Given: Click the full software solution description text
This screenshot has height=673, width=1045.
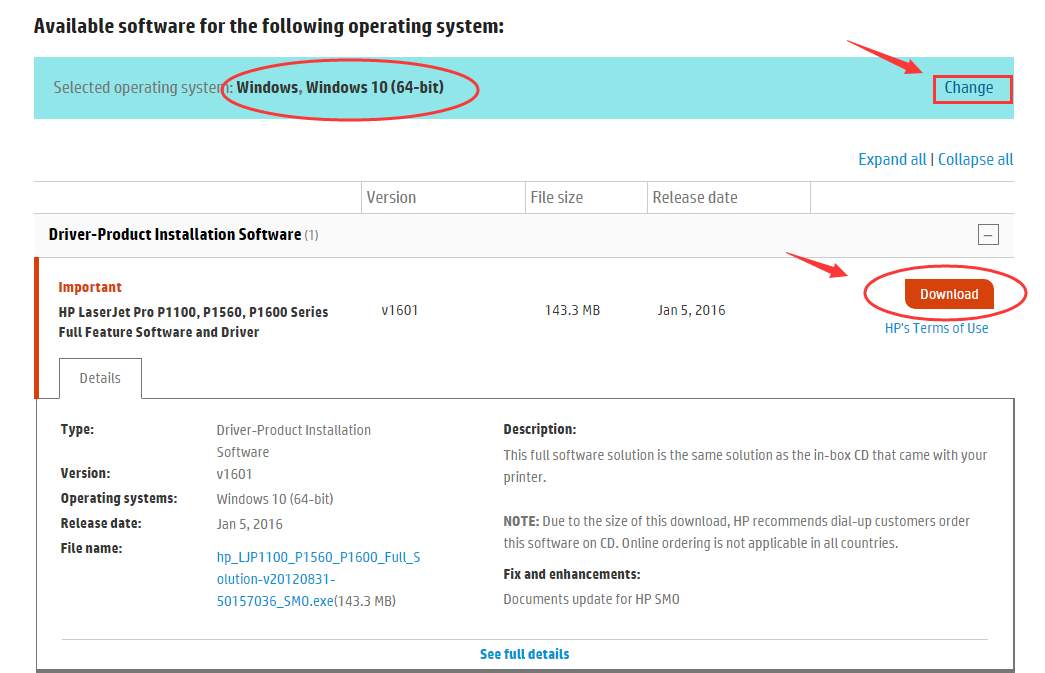Looking at the screenshot, I should click(x=745, y=466).
